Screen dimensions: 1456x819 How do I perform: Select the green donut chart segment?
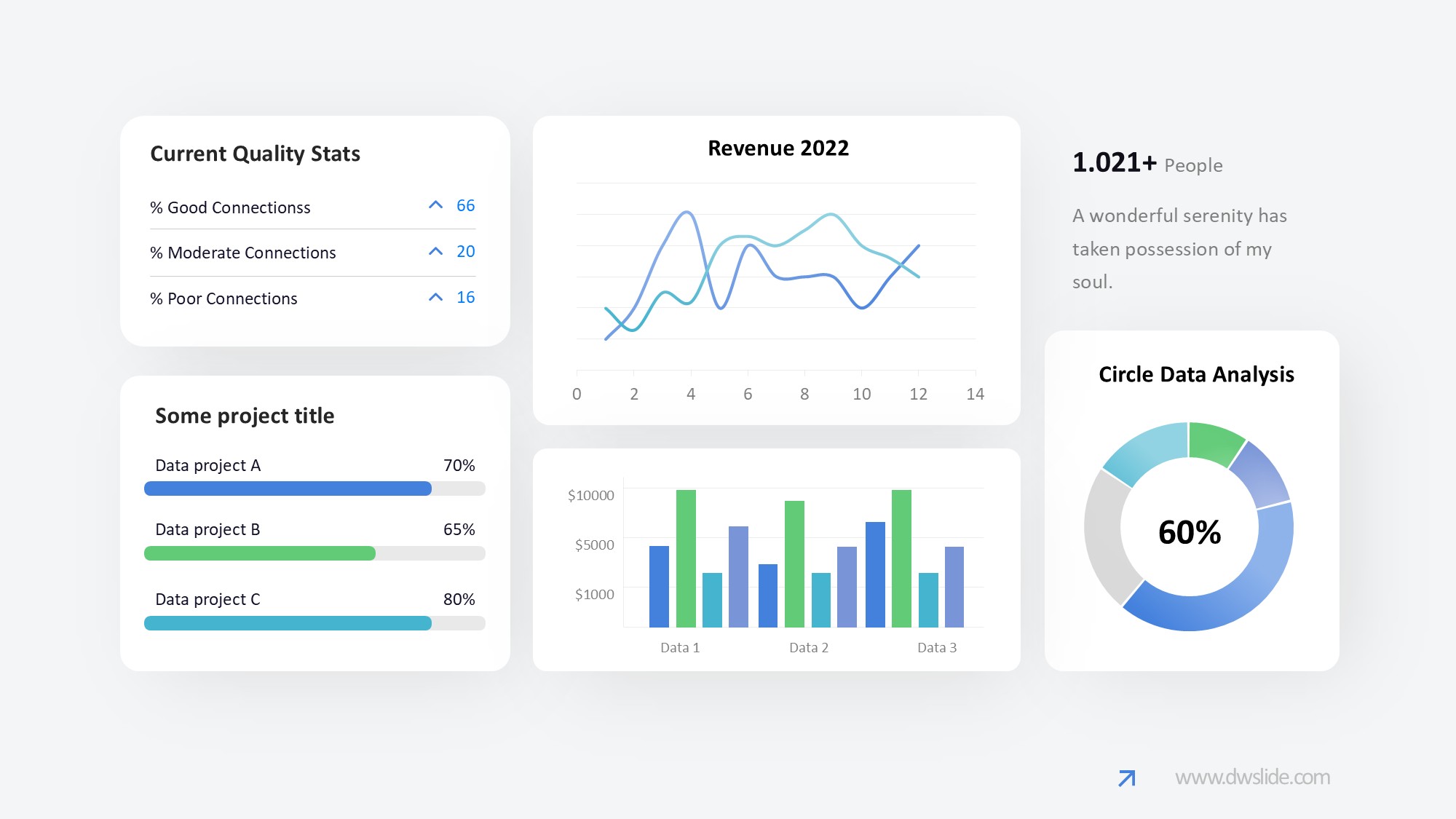pos(1214,443)
